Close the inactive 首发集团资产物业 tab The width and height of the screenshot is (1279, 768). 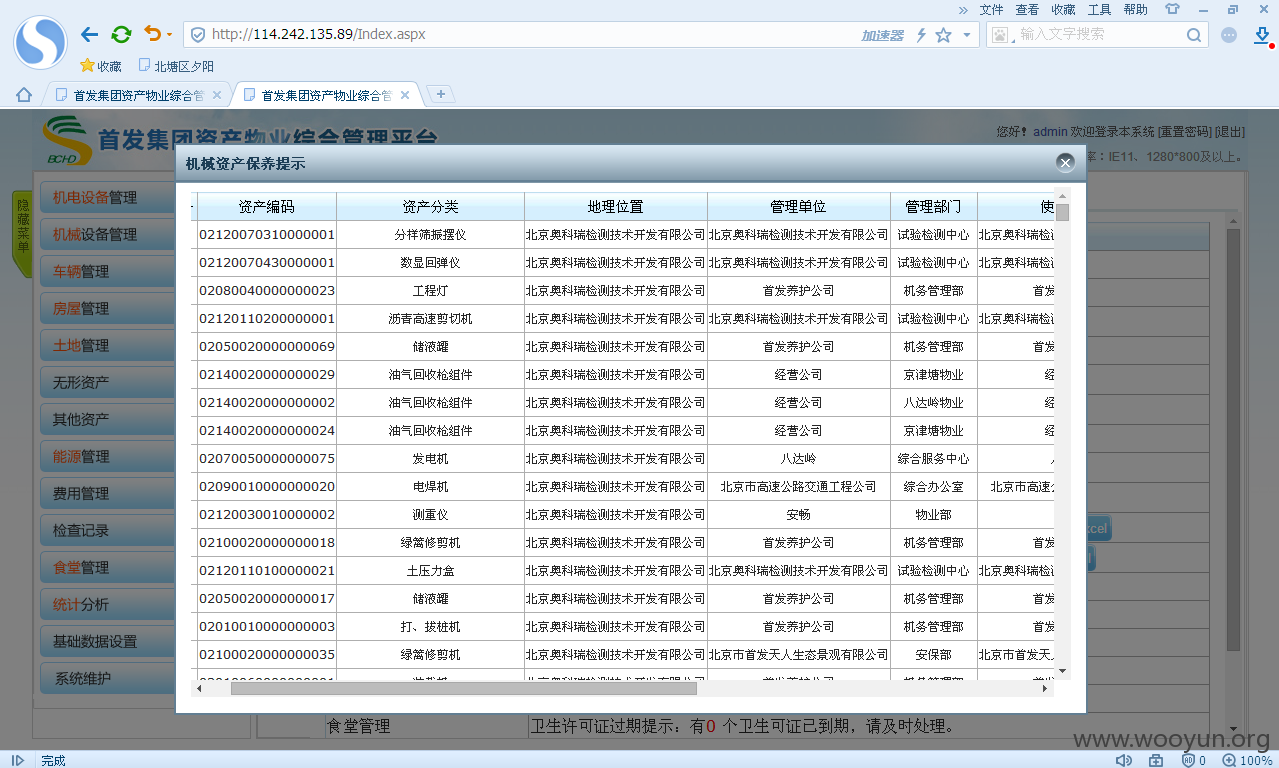pos(216,95)
